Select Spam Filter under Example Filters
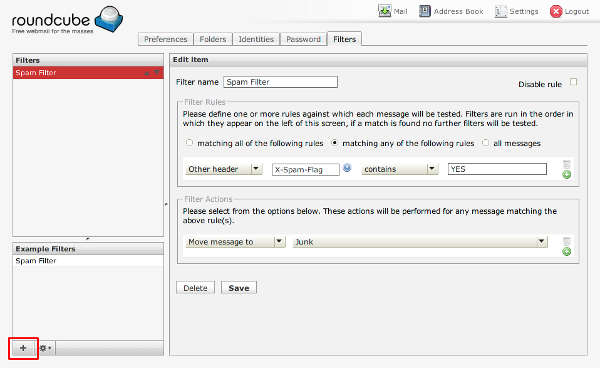Image resolution: width=600 pixels, height=368 pixels. 88,261
